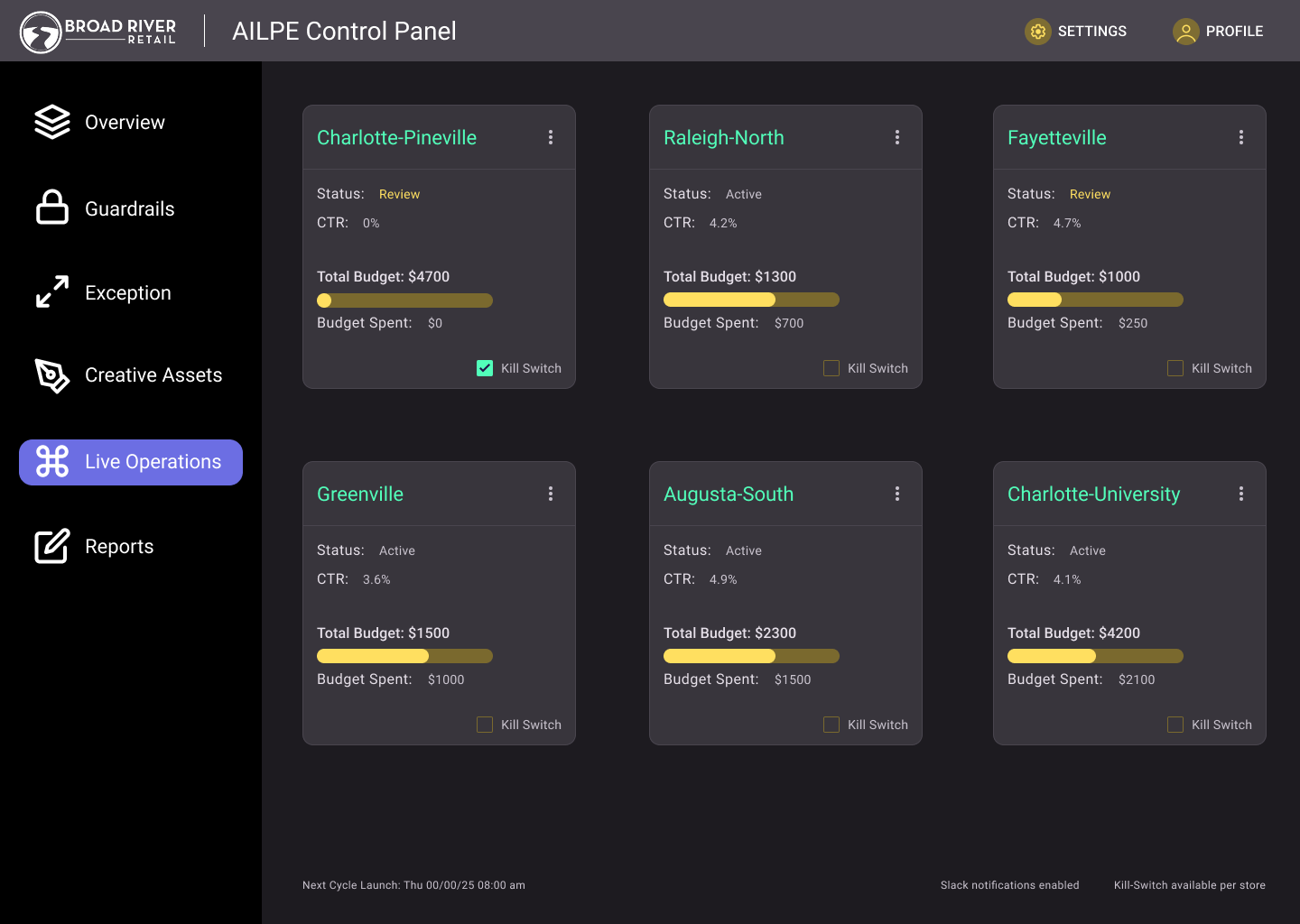
Task: Enable Kill Switch for Raleigh-North
Action: pos(831,368)
